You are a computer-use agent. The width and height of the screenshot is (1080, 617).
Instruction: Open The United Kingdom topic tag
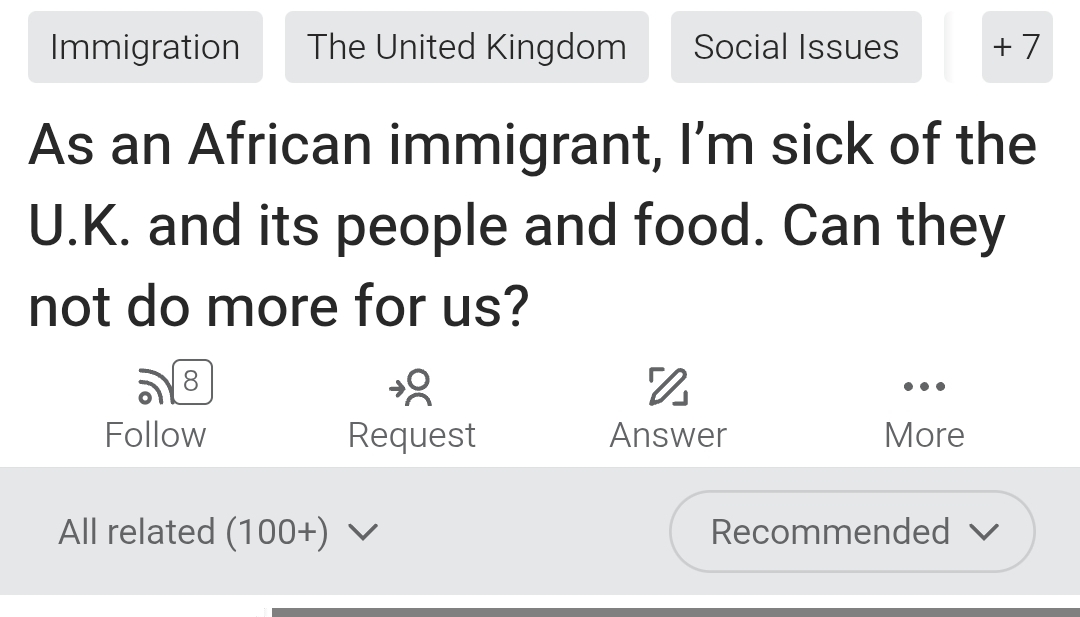click(466, 47)
